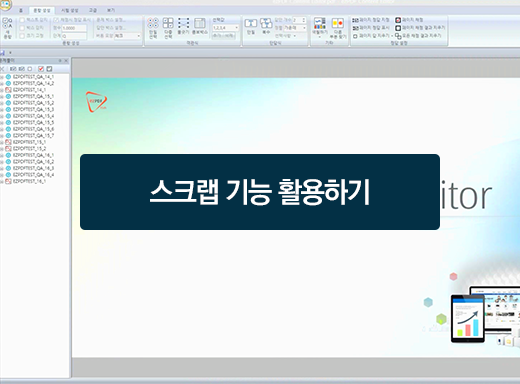The width and height of the screenshot is (520, 384).
Task: Select EZPDFTEST_QA_16_4 in the tree list
Action: pos(33,175)
